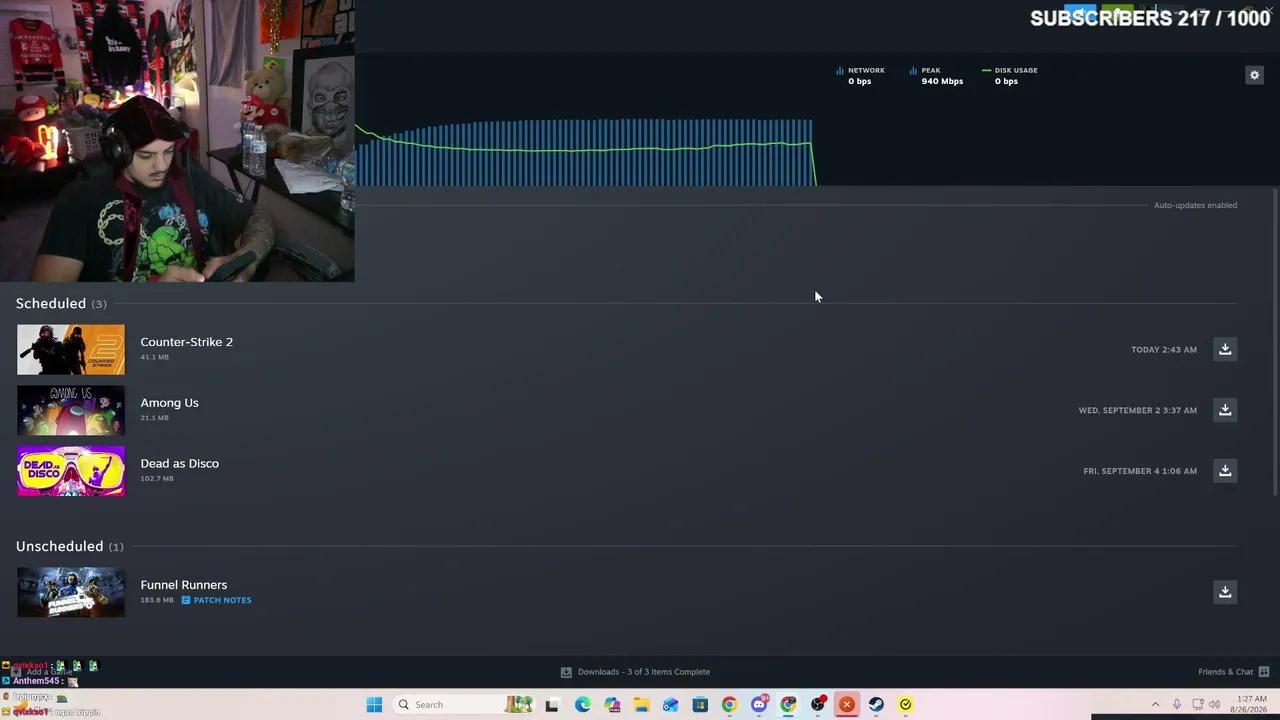Open Microsoft Store from the taskbar

click(x=700, y=705)
